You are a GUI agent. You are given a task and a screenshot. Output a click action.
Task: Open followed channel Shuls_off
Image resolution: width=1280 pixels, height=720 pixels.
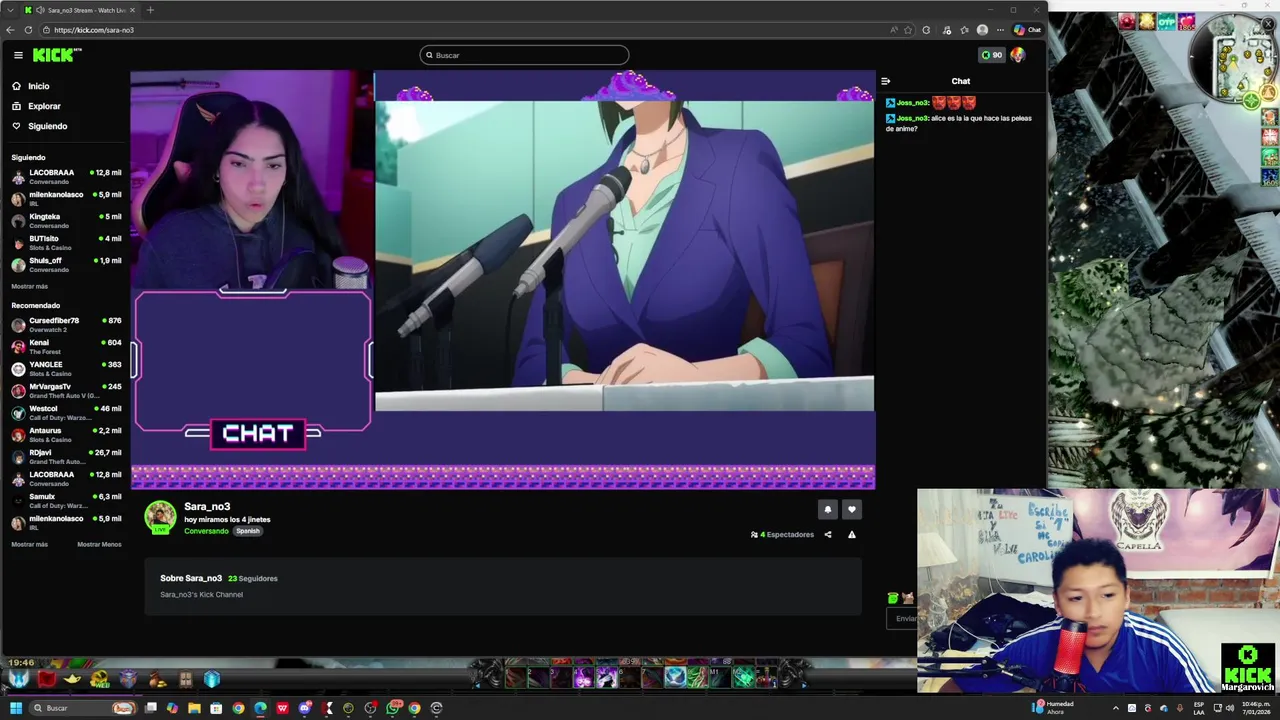tap(66, 264)
